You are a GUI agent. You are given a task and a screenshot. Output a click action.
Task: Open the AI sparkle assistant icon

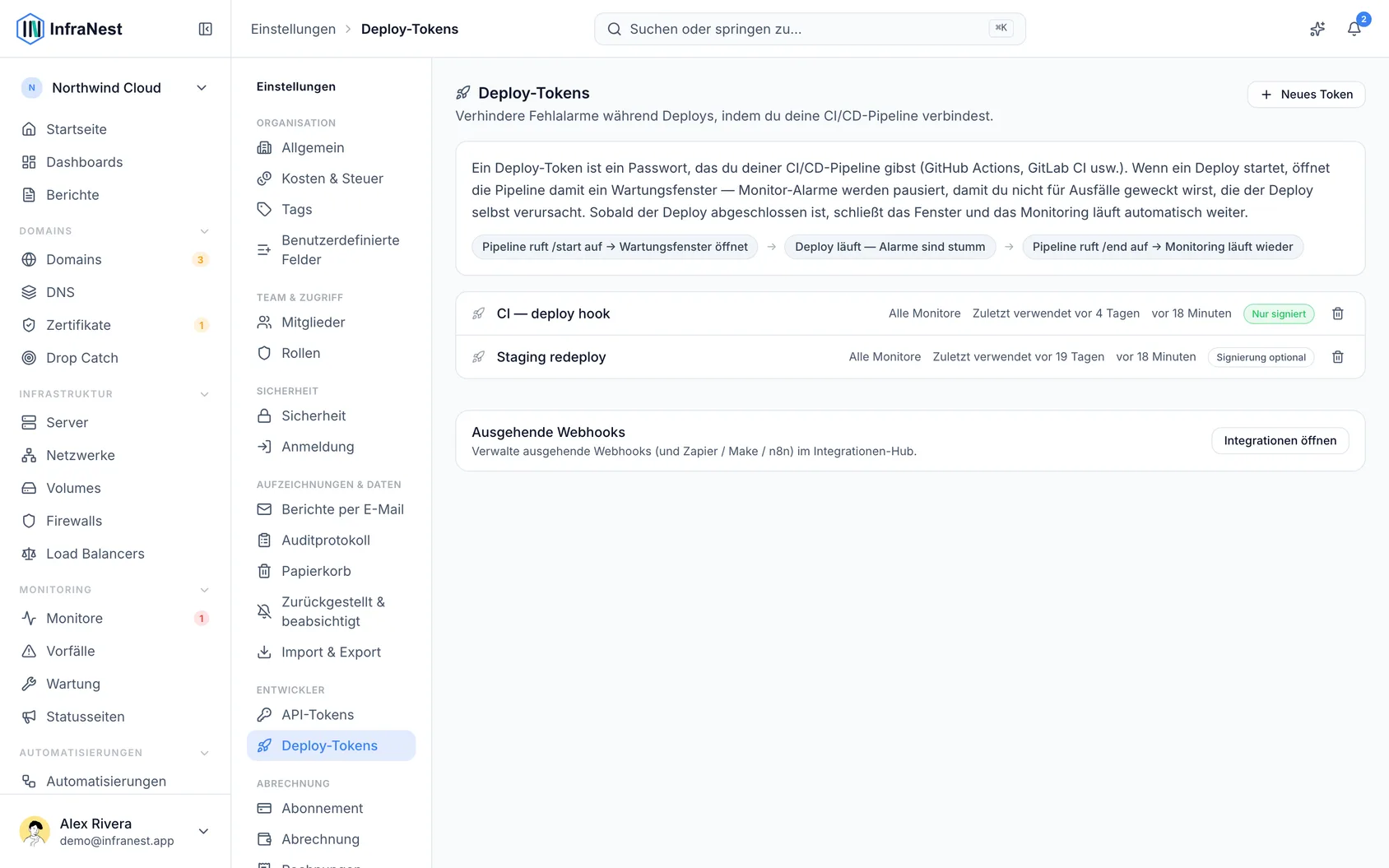pos(1317,29)
